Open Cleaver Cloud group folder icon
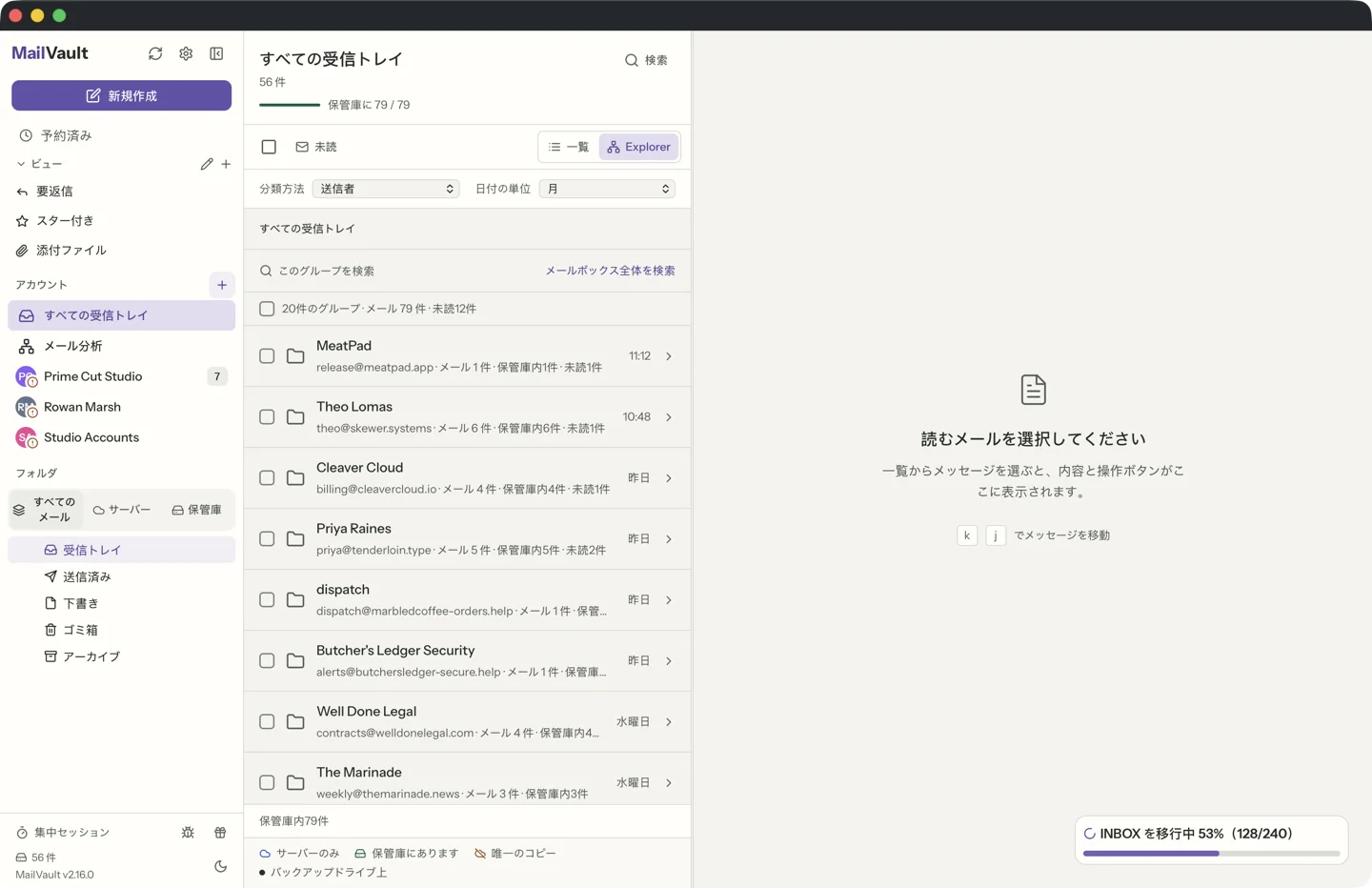The width and height of the screenshot is (1372, 888). (295, 478)
